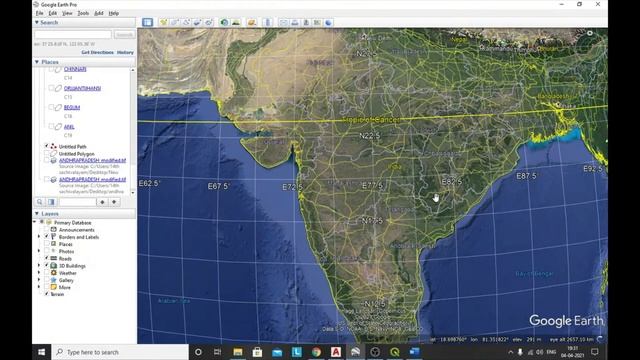Click the 3D Buildings layer icon

click(x=53, y=266)
